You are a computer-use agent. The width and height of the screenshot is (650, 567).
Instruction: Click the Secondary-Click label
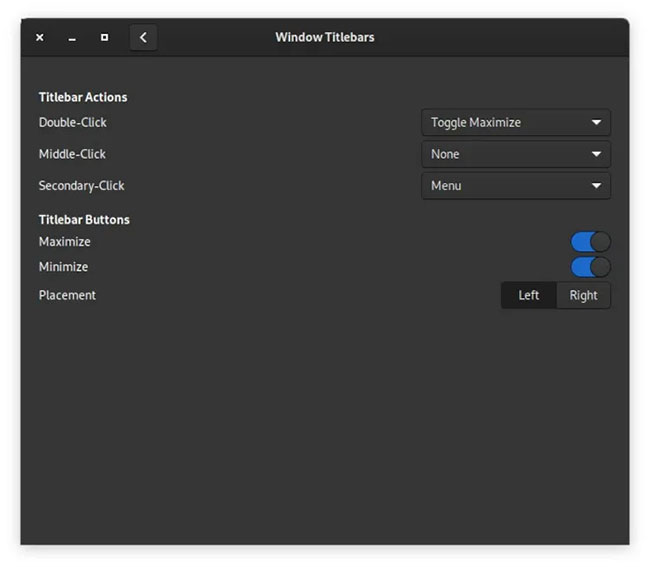(x=81, y=186)
